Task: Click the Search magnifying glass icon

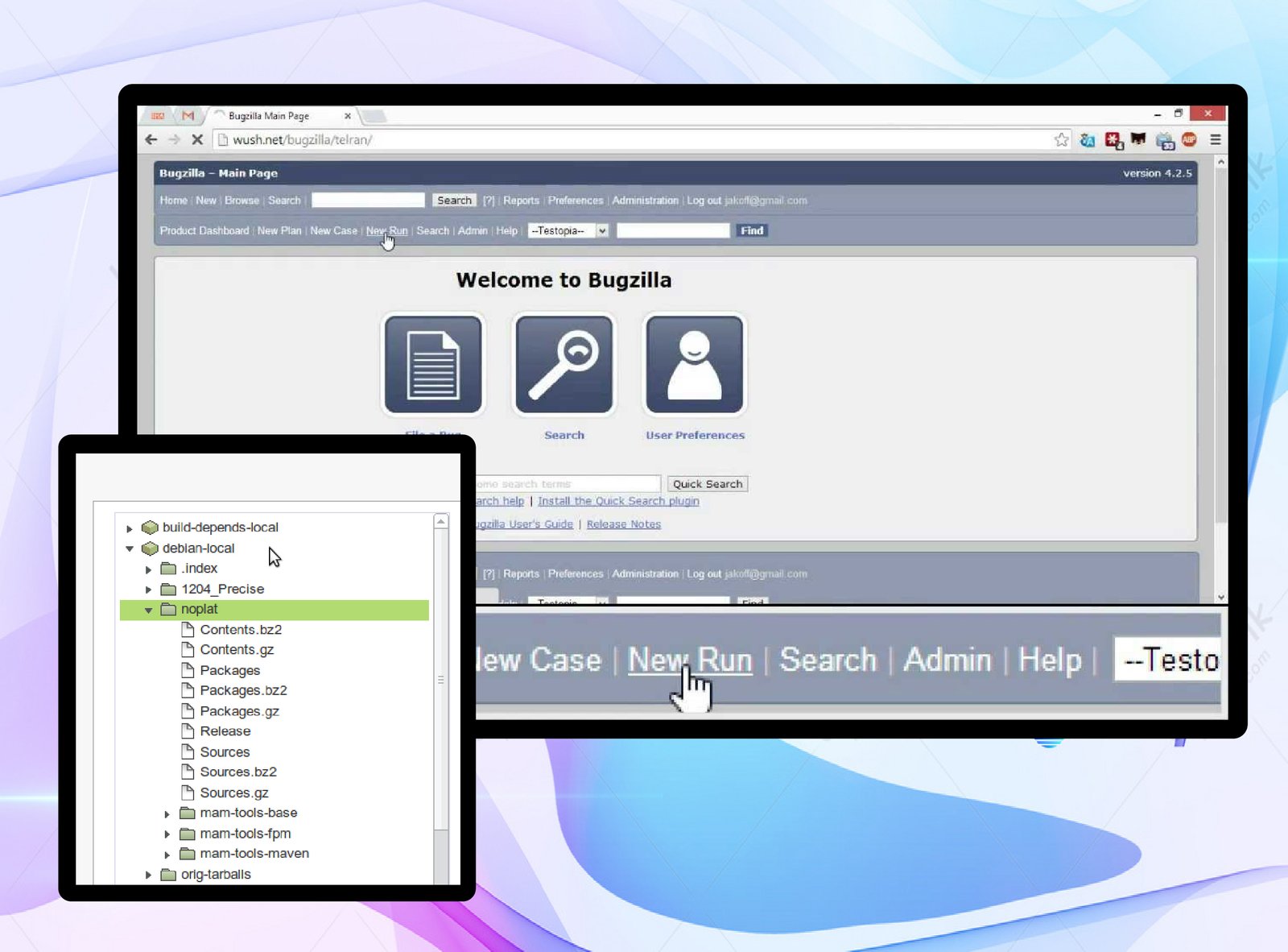Action: [x=563, y=364]
